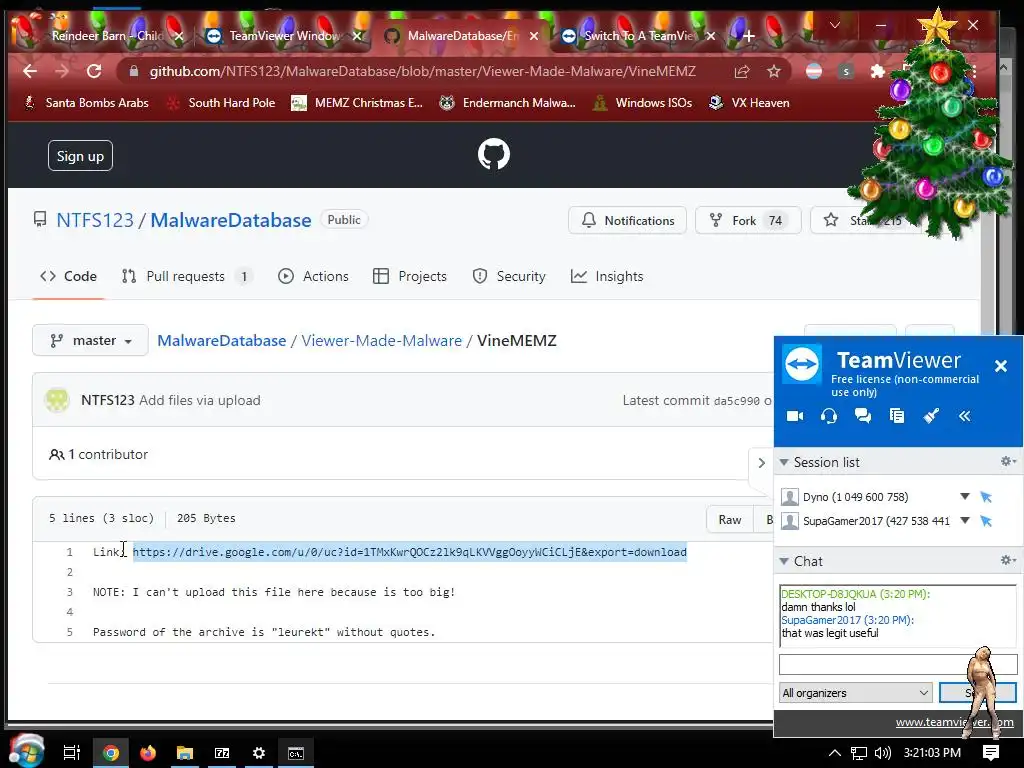Open the Insights tab
This screenshot has width=1024, height=768.
pyautogui.click(x=607, y=276)
